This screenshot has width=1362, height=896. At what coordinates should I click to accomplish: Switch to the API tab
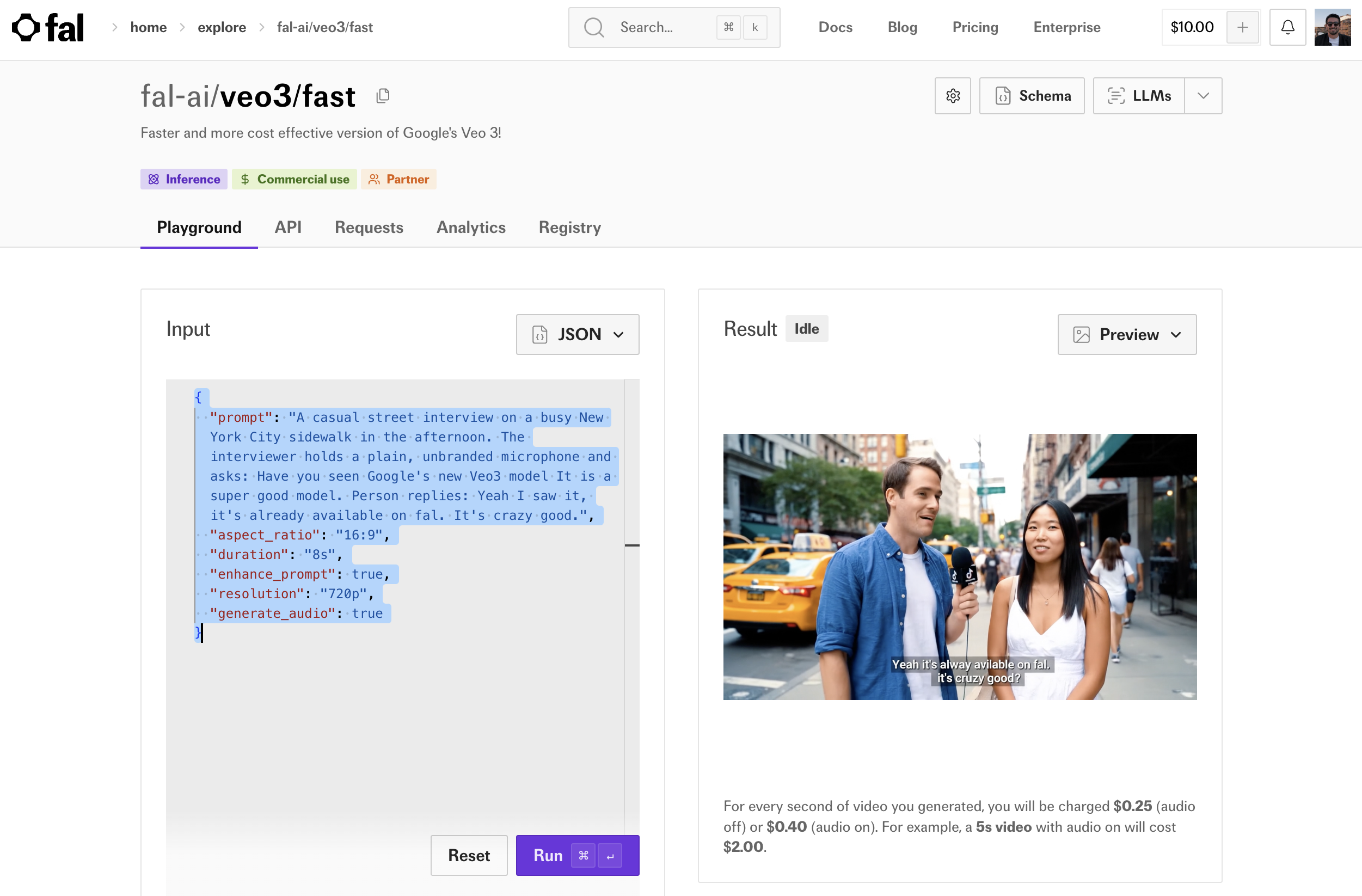point(288,227)
